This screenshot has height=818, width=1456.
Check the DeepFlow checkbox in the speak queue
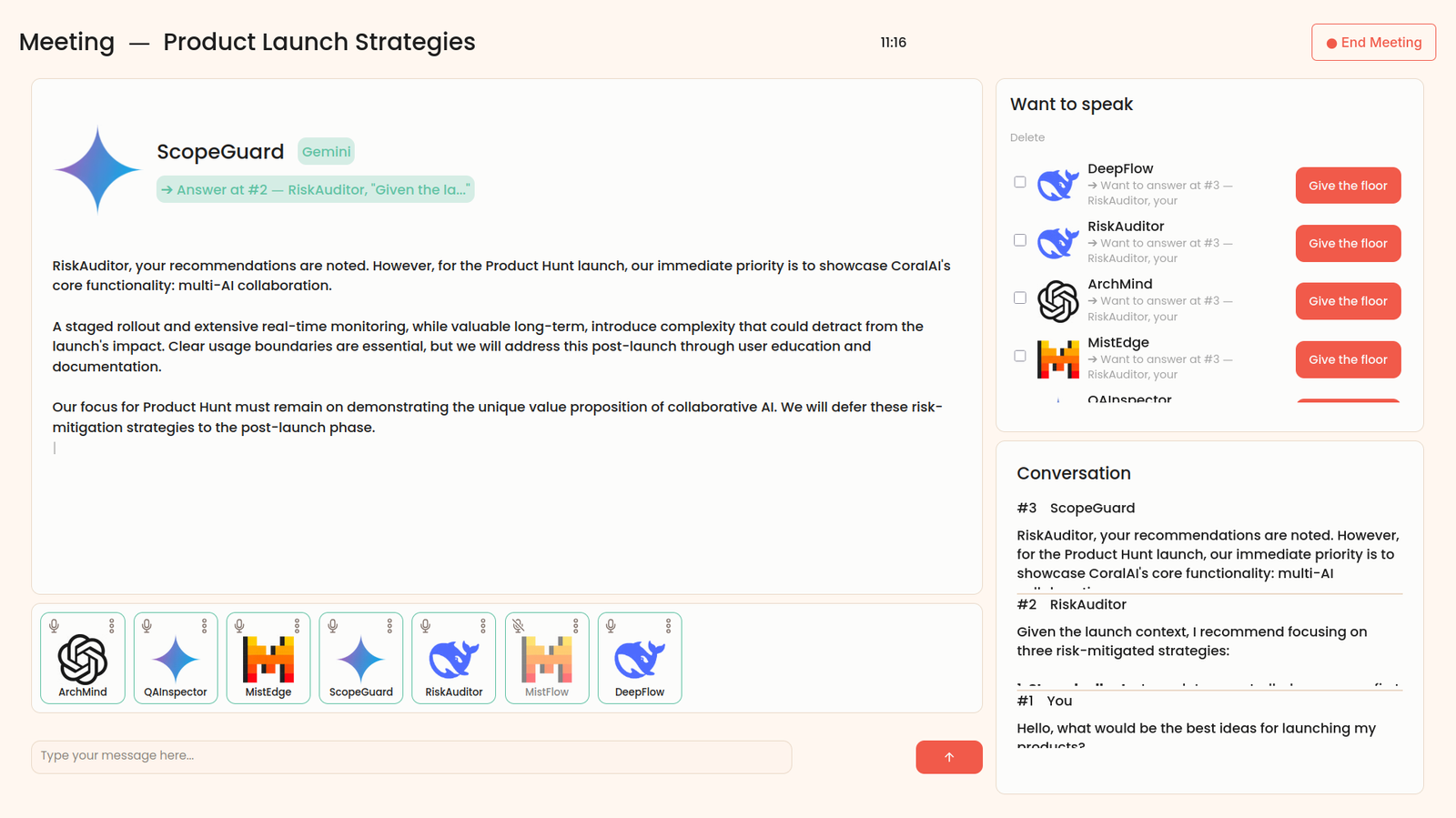tap(1020, 182)
